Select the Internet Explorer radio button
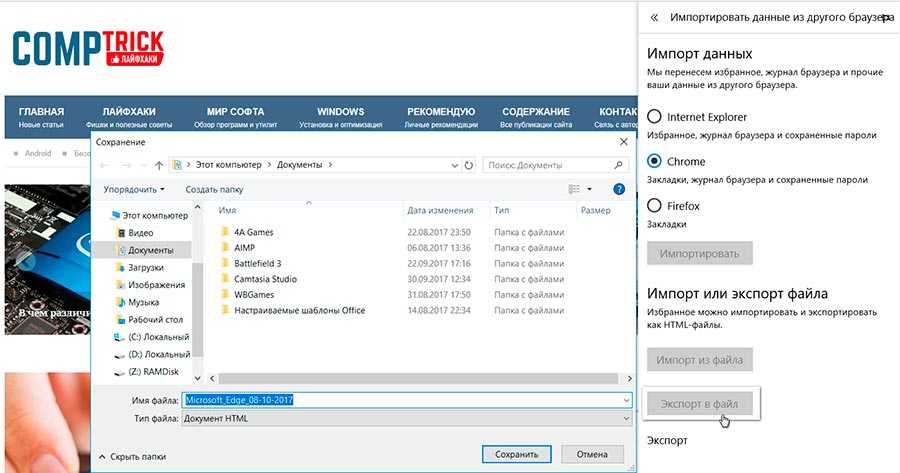This screenshot has width=900, height=473. 655,116
